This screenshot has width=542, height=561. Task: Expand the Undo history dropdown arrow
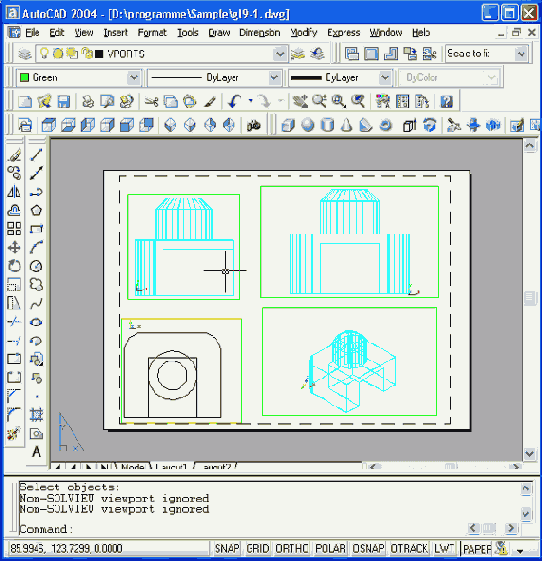click(250, 101)
